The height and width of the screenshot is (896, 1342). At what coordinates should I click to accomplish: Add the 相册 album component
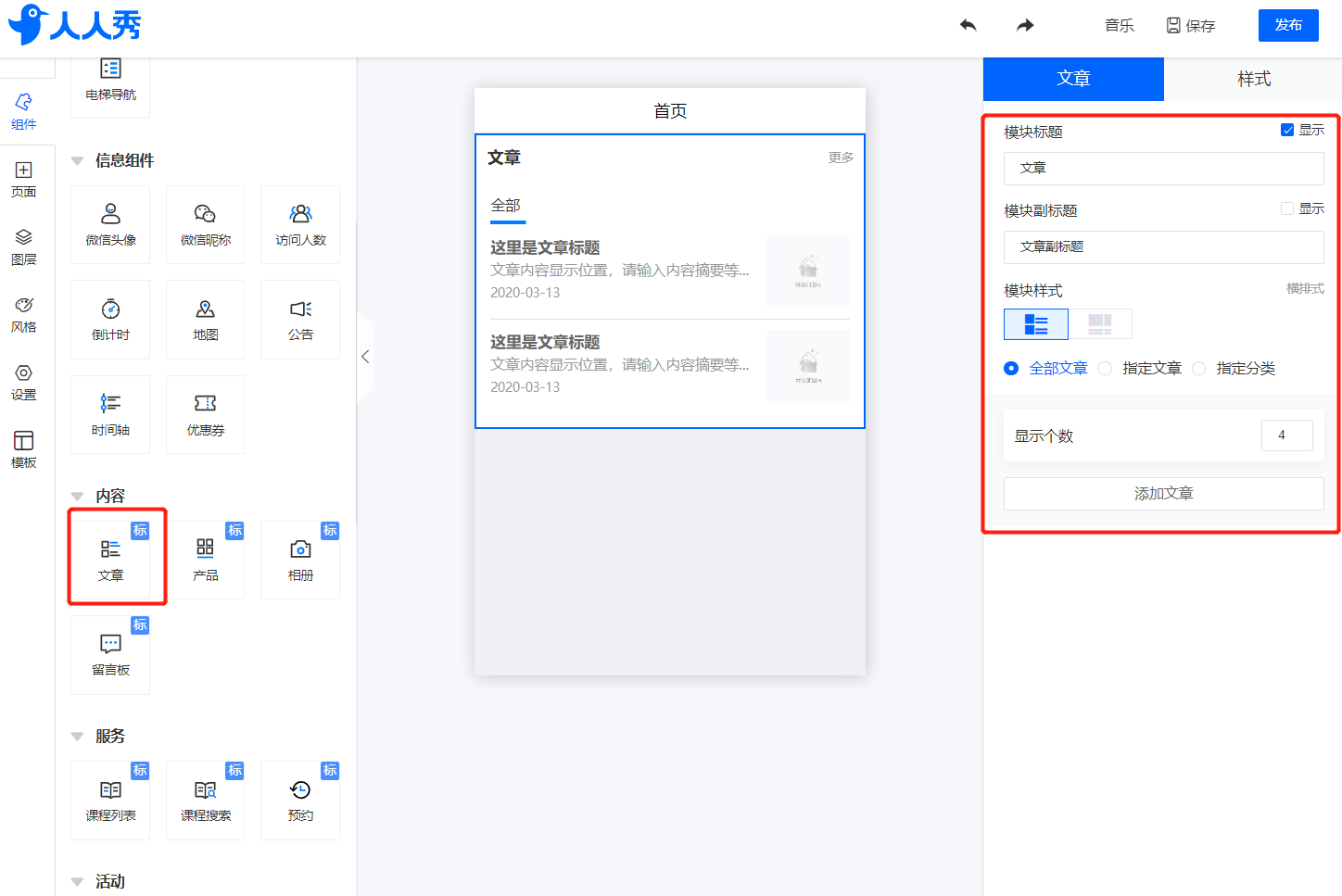click(x=300, y=560)
